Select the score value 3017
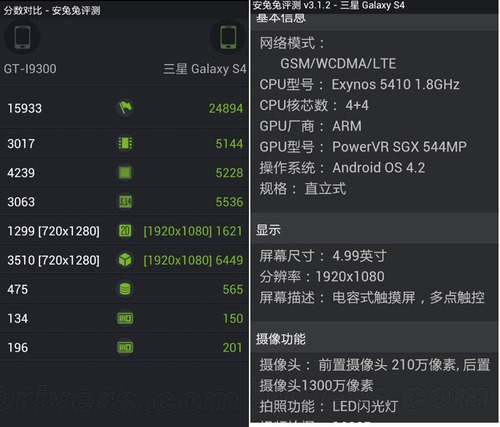 21,144
